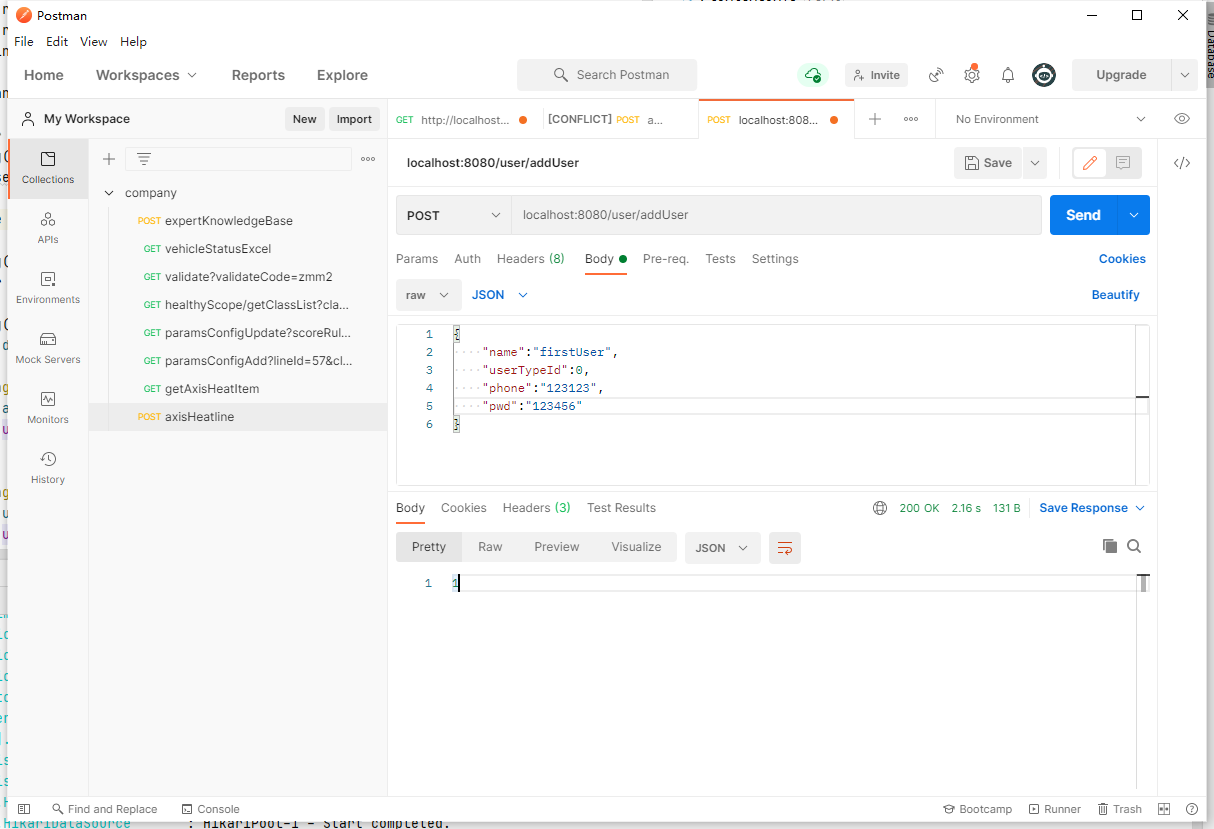The image size is (1214, 829).
Task: Open the help question mark icon
Action: click(x=1192, y=809)
